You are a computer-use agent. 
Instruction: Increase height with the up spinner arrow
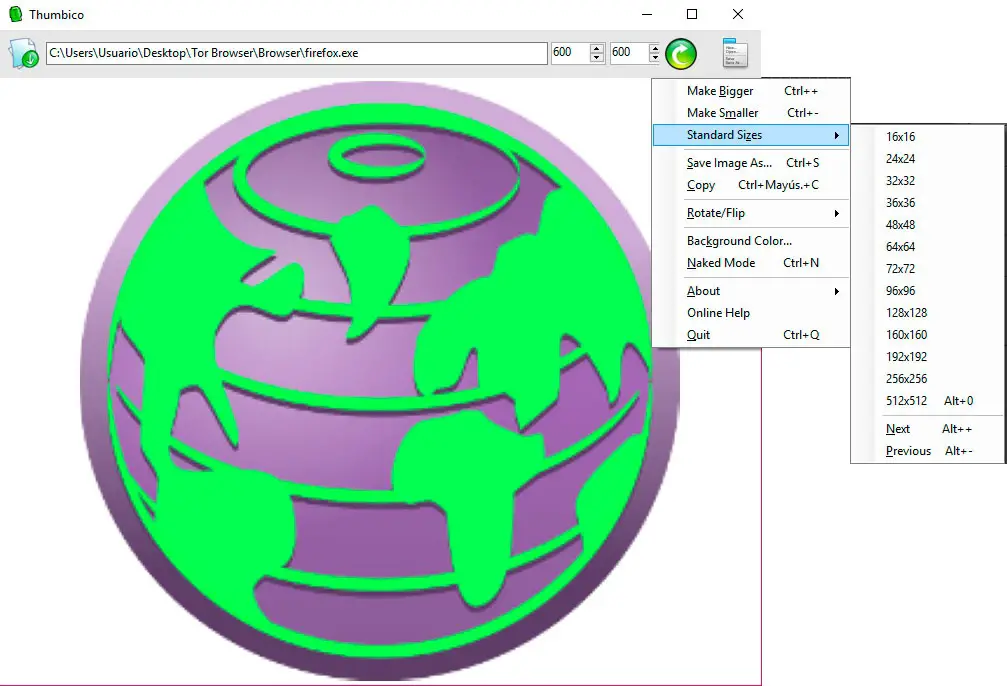[x=654, y=48]
